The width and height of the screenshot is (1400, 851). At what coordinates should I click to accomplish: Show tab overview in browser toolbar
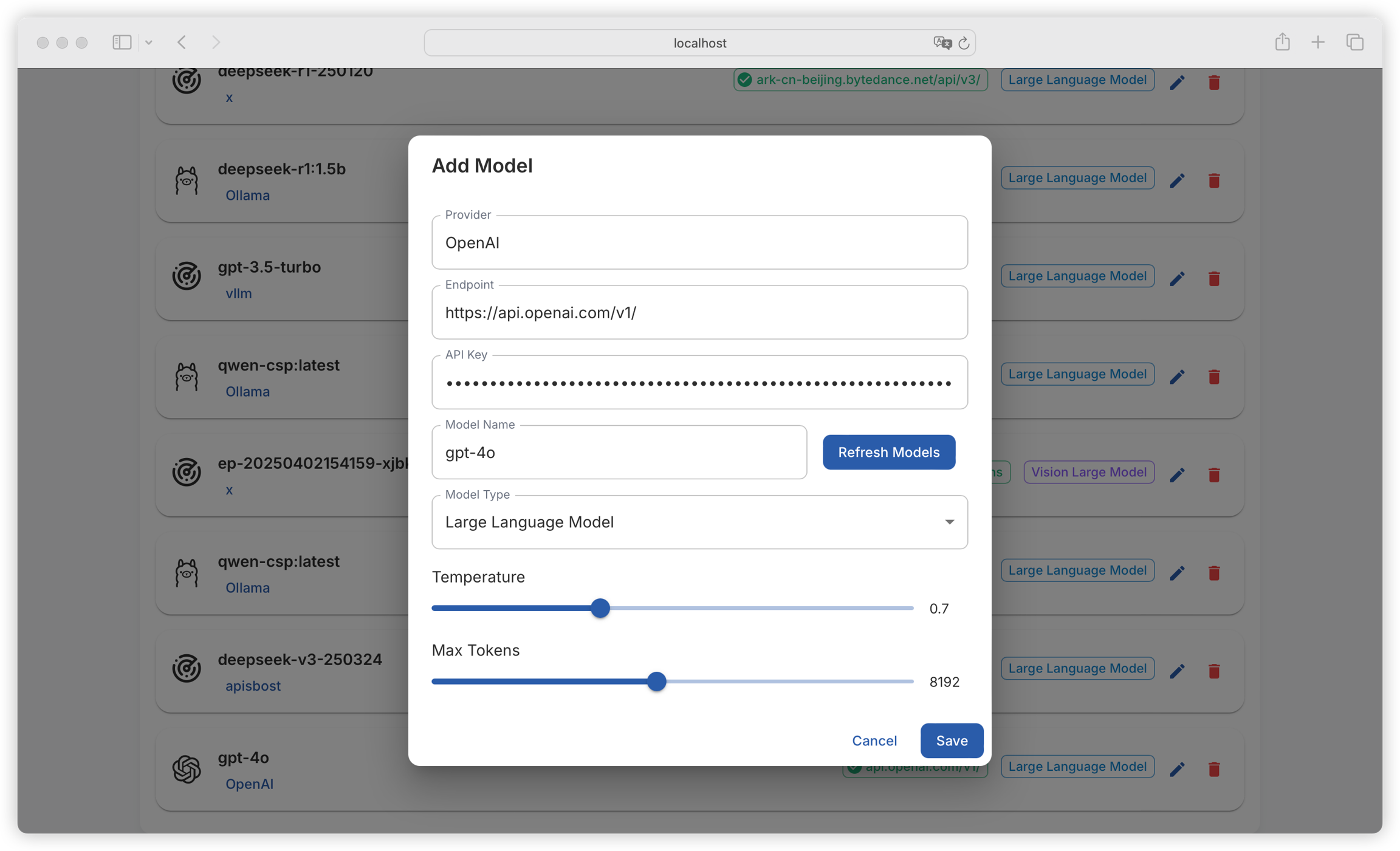[x=1354, y=42]
